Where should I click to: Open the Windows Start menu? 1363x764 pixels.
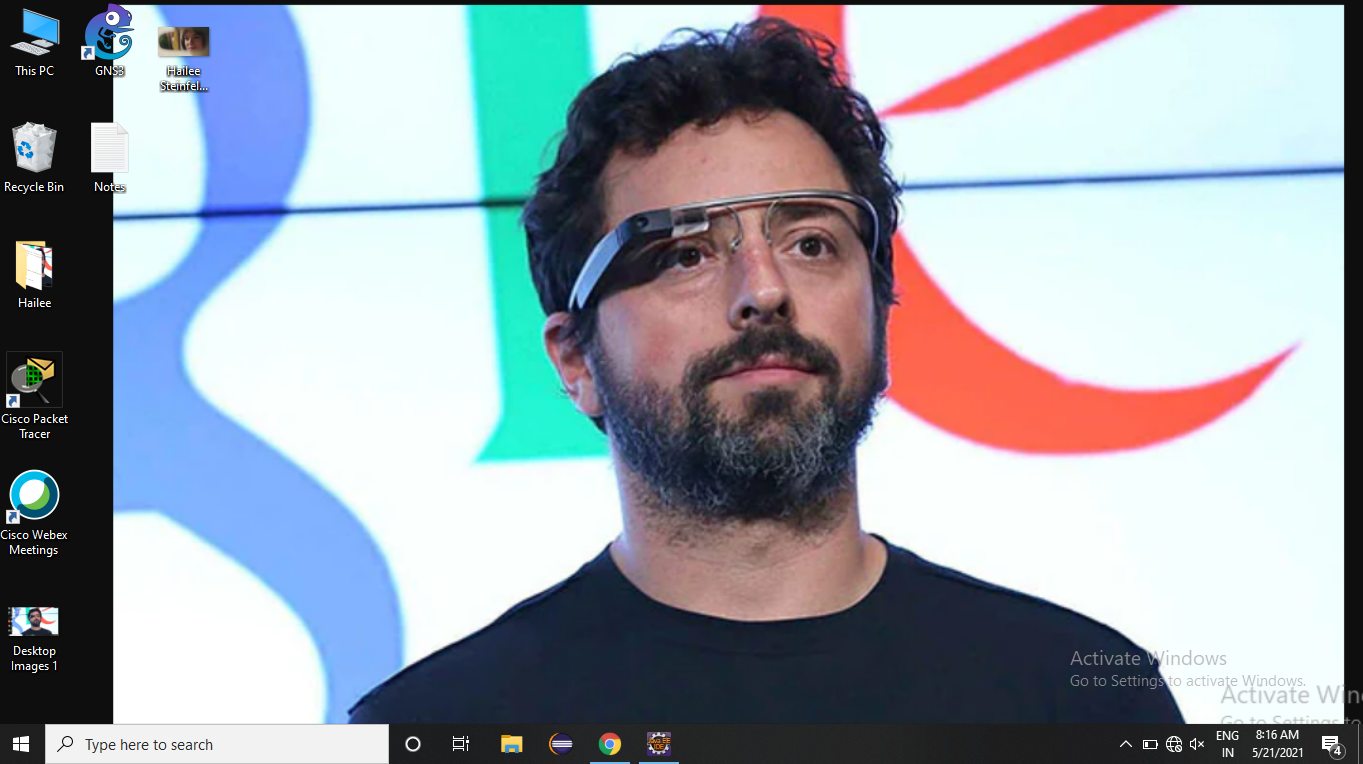tap(22, 744)
